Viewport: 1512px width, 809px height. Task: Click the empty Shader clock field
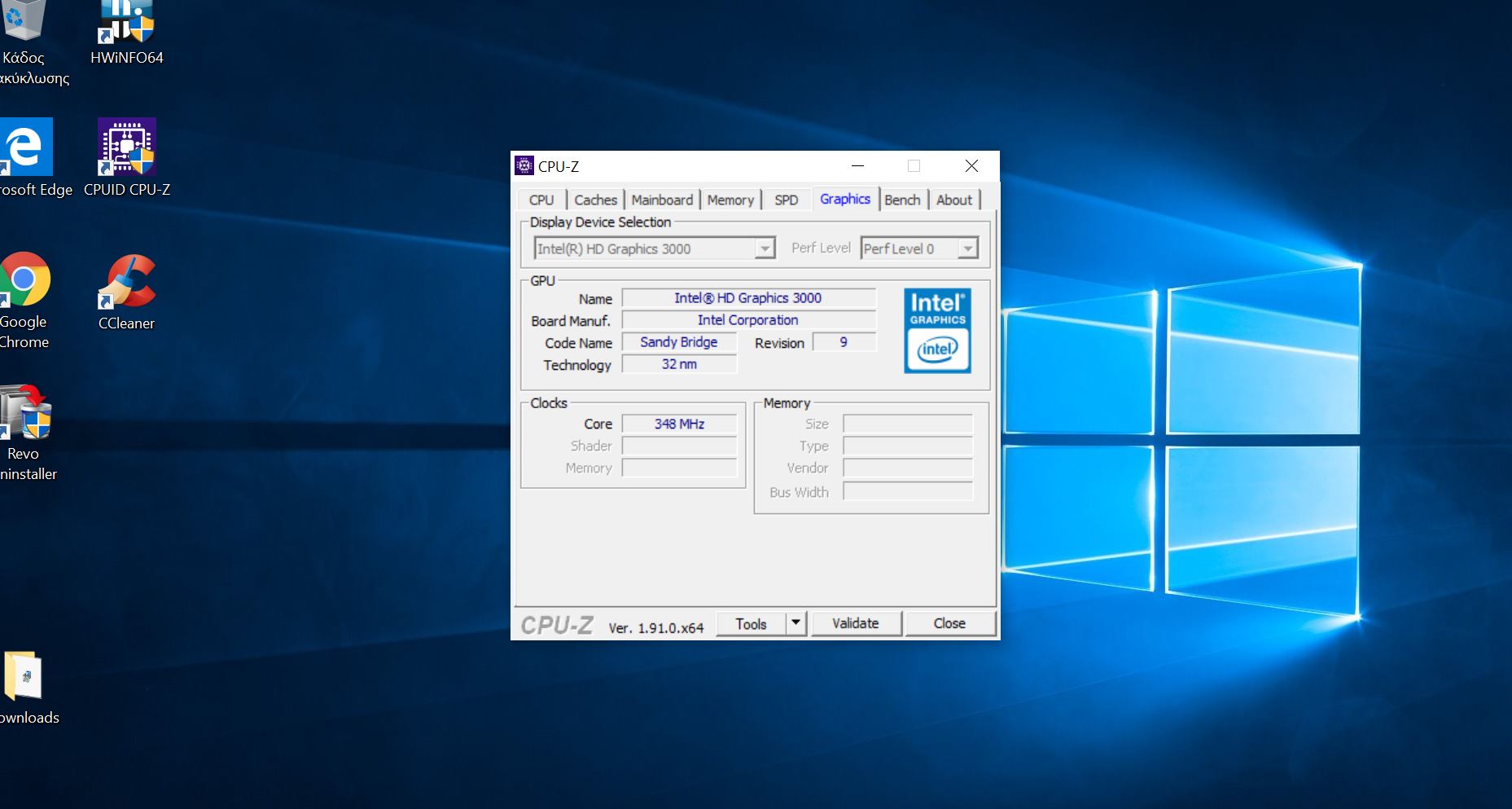coord(679,446)
